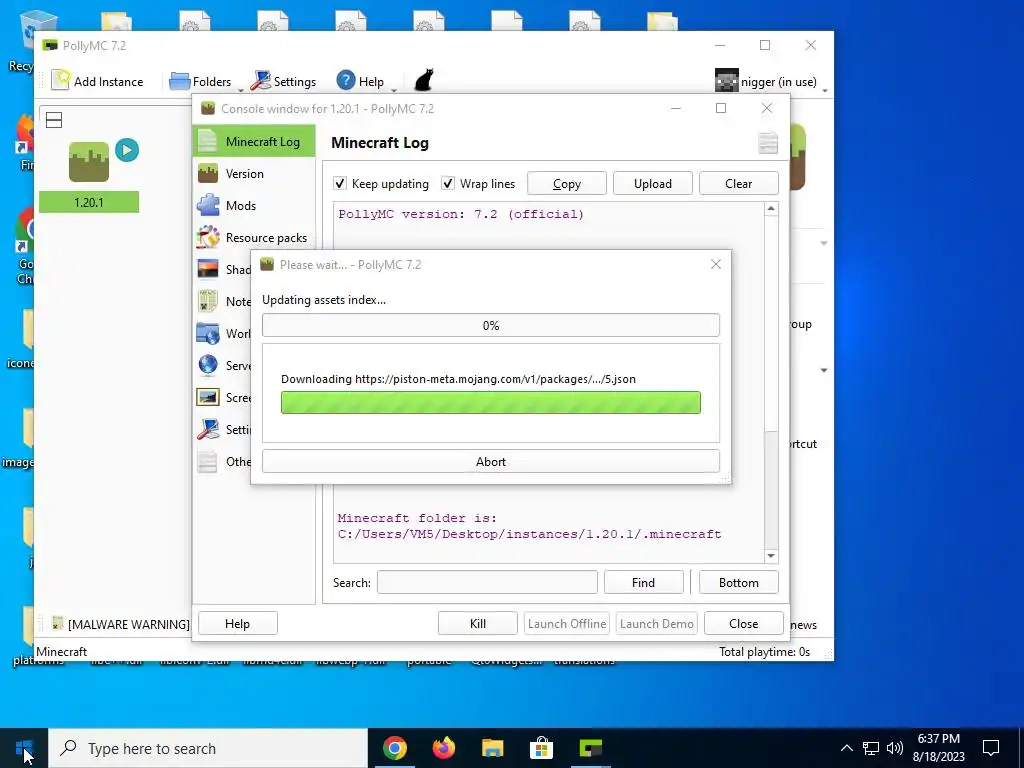
Task: Click the MALWARE WARNING news item
Action: pyautogui.click(x=120, y=624)
